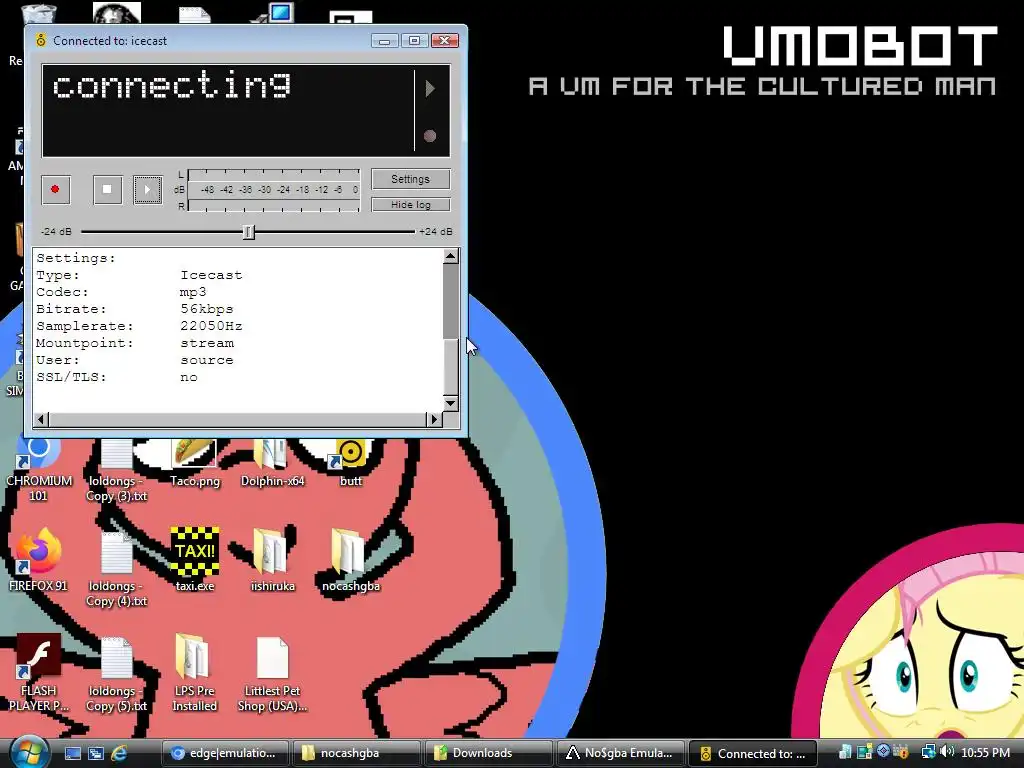Click log horizontal scrollbar left arrow

tap(41, 419)
